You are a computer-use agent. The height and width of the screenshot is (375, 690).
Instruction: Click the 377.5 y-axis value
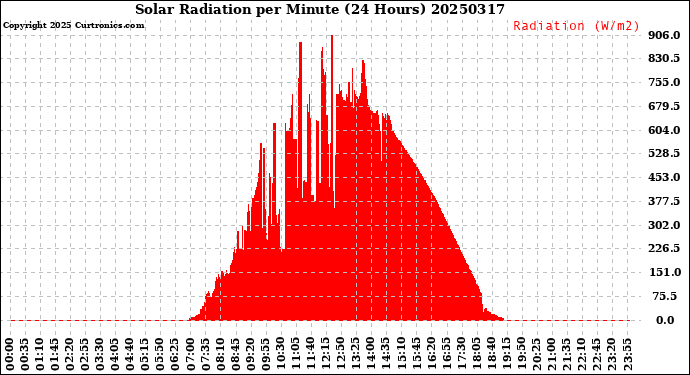click(x=664, y=201)
